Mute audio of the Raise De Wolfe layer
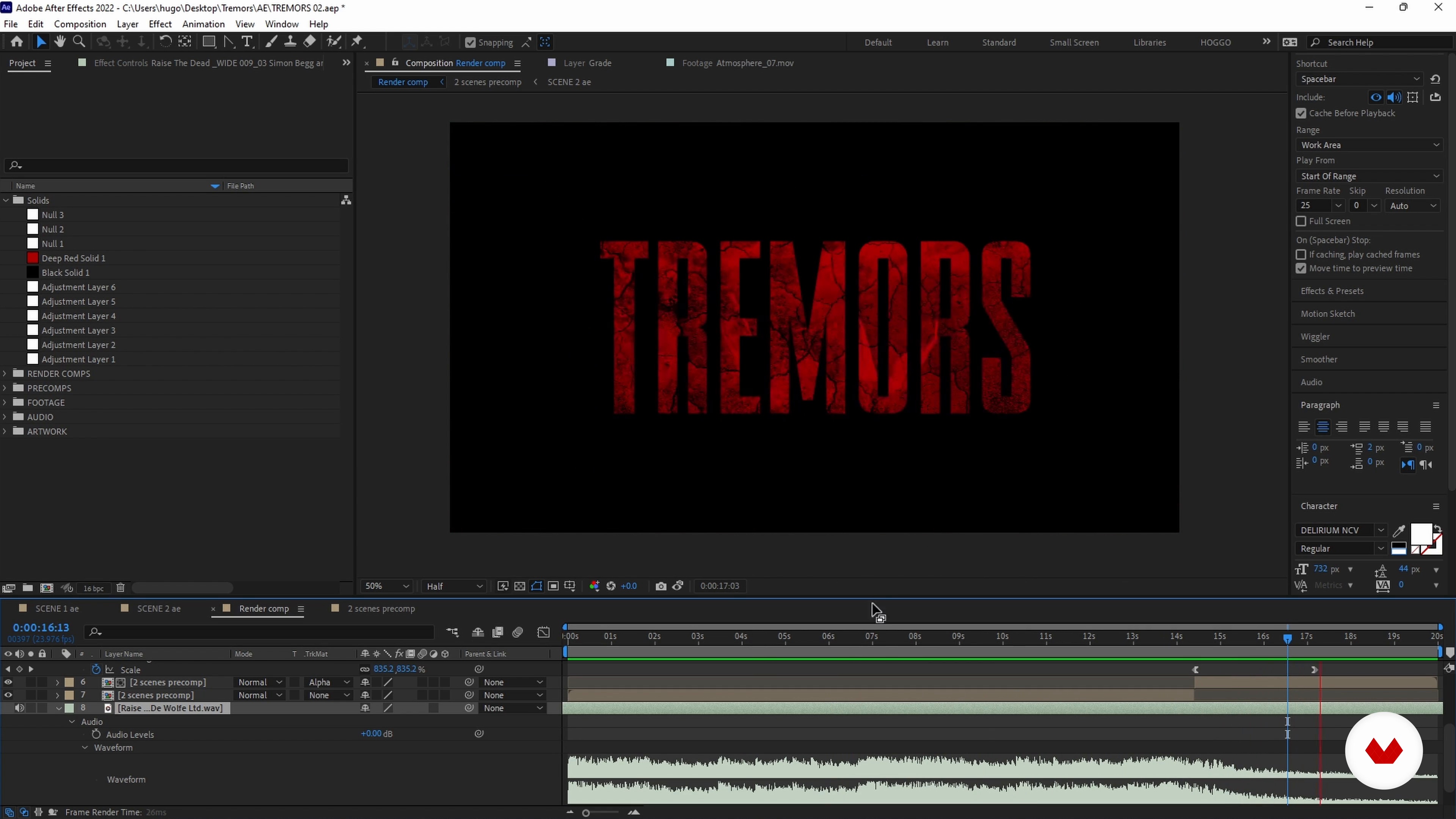The height and width of the screenshot is (819, 1456). [x=19, y=708]
